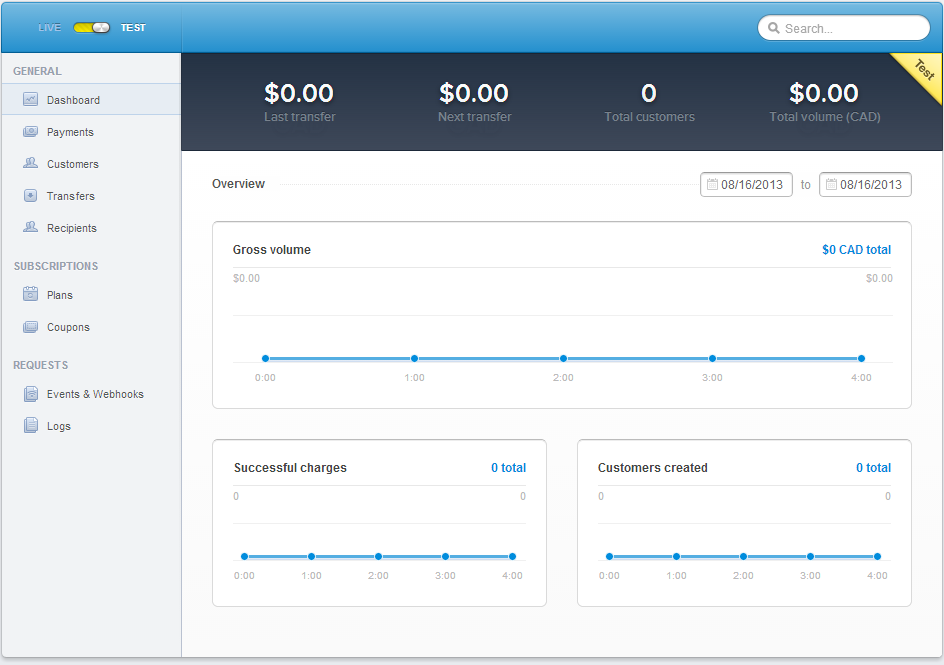The width and height of the screenshot is (944, 665).
Task: Click in the Search input field
Action: (x=850, y=29)
